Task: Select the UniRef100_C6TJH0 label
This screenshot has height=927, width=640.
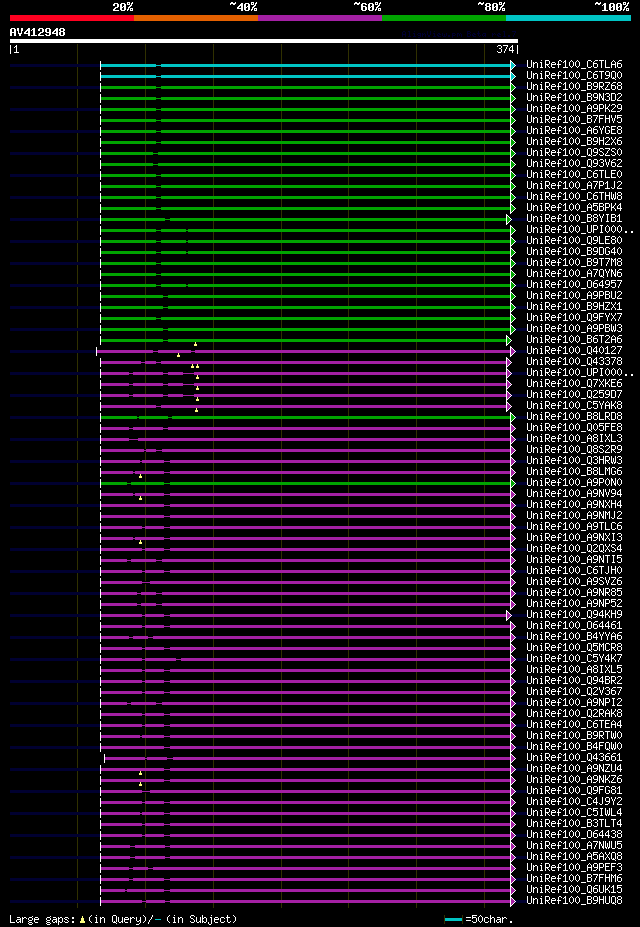Action: click(x=574, y=571)
